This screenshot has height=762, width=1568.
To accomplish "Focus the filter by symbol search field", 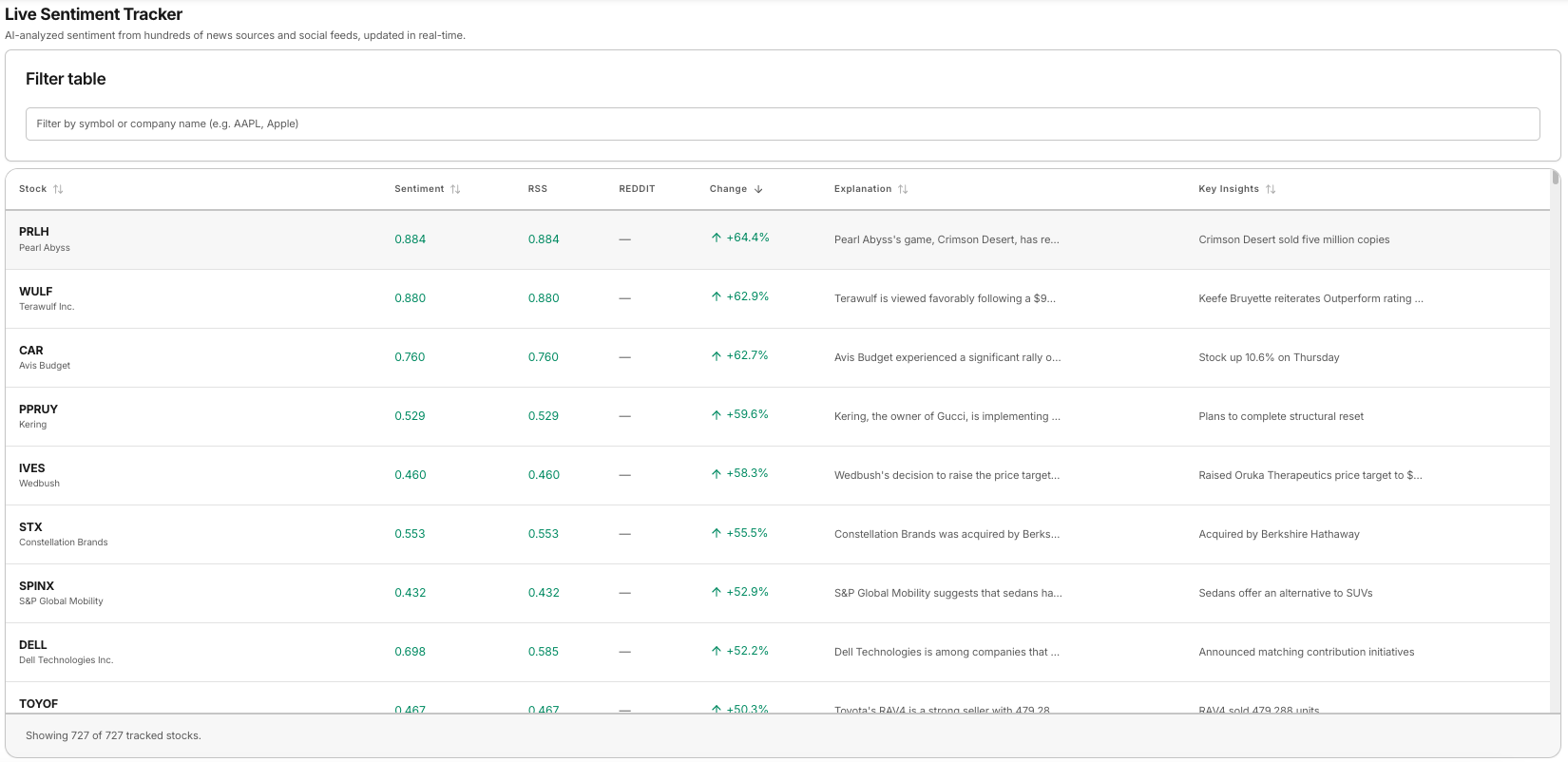I will 782,124.
